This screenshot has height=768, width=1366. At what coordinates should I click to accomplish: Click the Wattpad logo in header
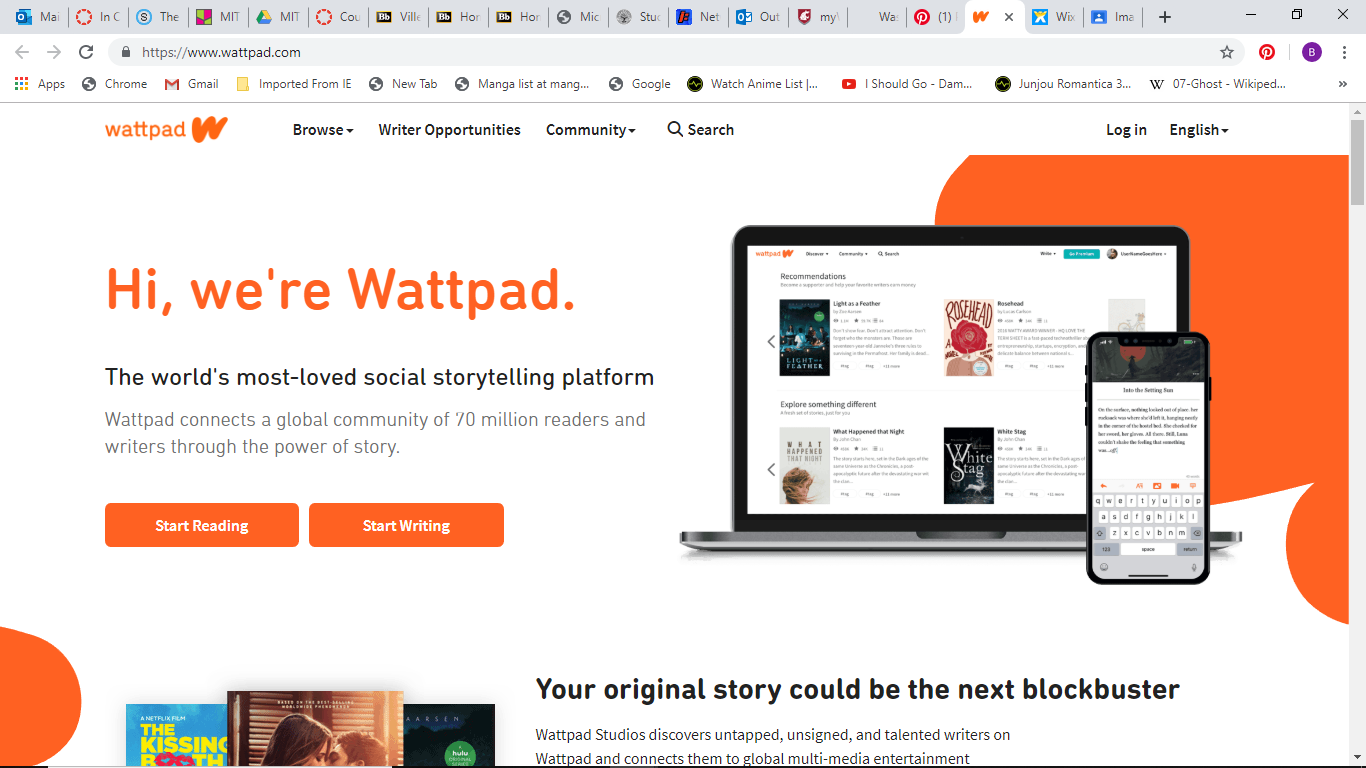point(166,129)
